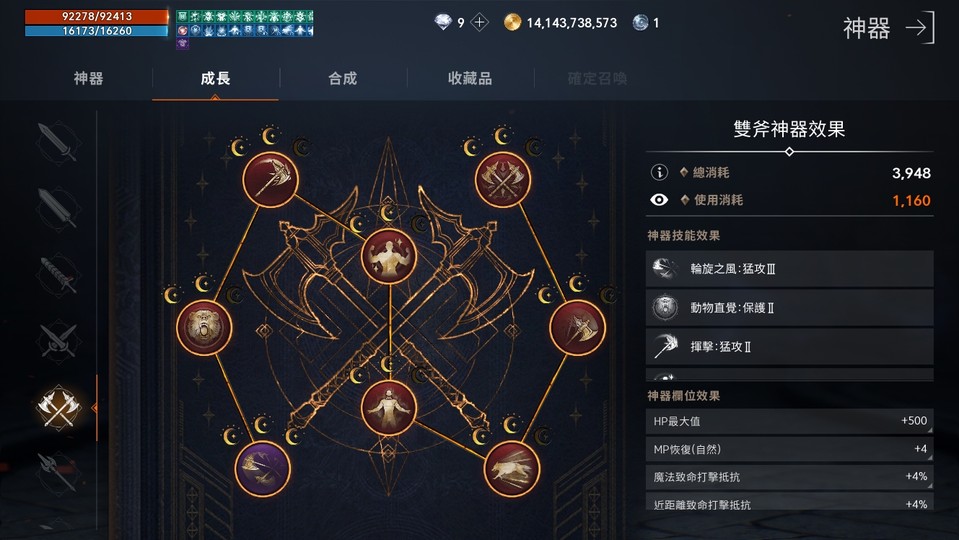Open the 神器 tab
959x540 pixels.
(89, 78)
